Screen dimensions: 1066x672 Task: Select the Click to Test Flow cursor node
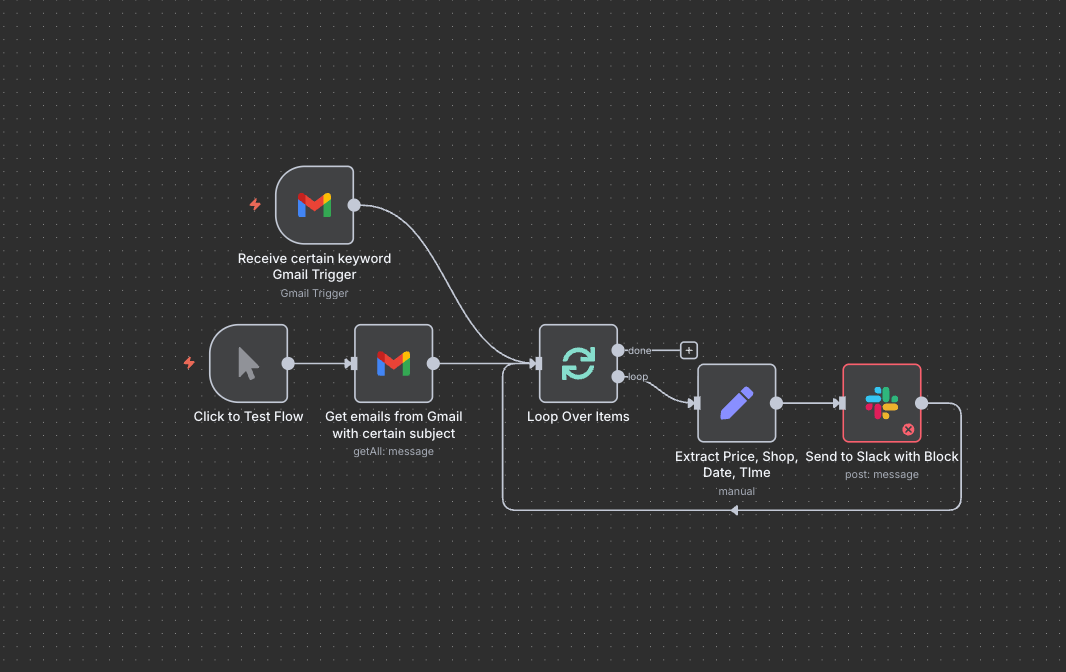248,364
